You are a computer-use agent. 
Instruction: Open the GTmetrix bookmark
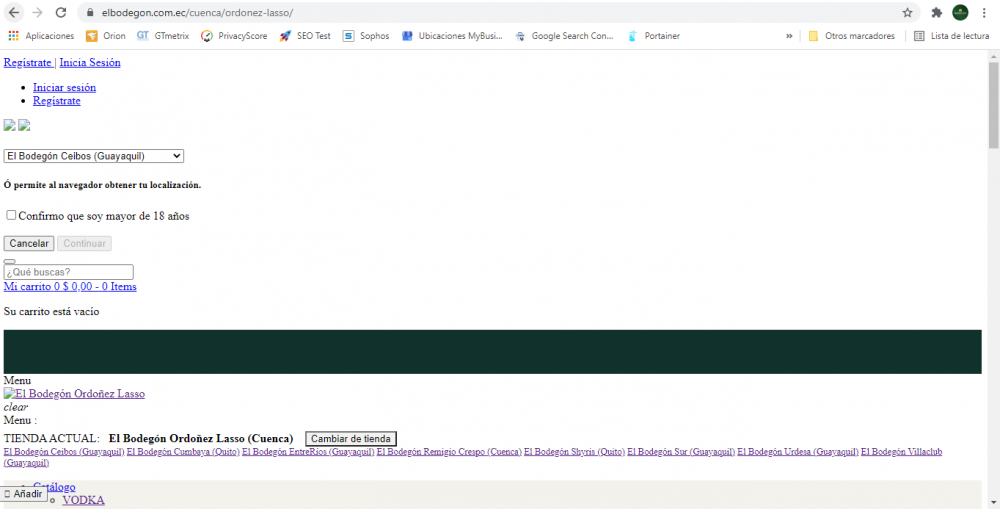[x=163, y=36]
